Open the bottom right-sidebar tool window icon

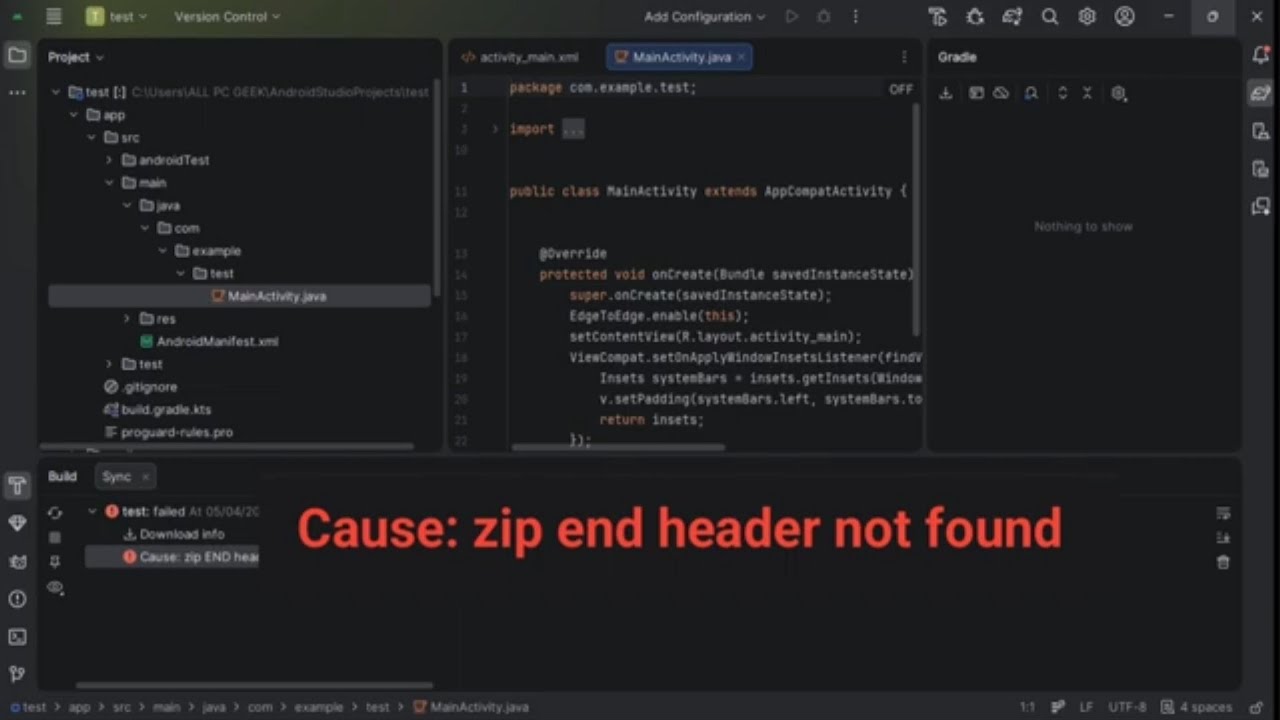click(x=1261, y=206)
